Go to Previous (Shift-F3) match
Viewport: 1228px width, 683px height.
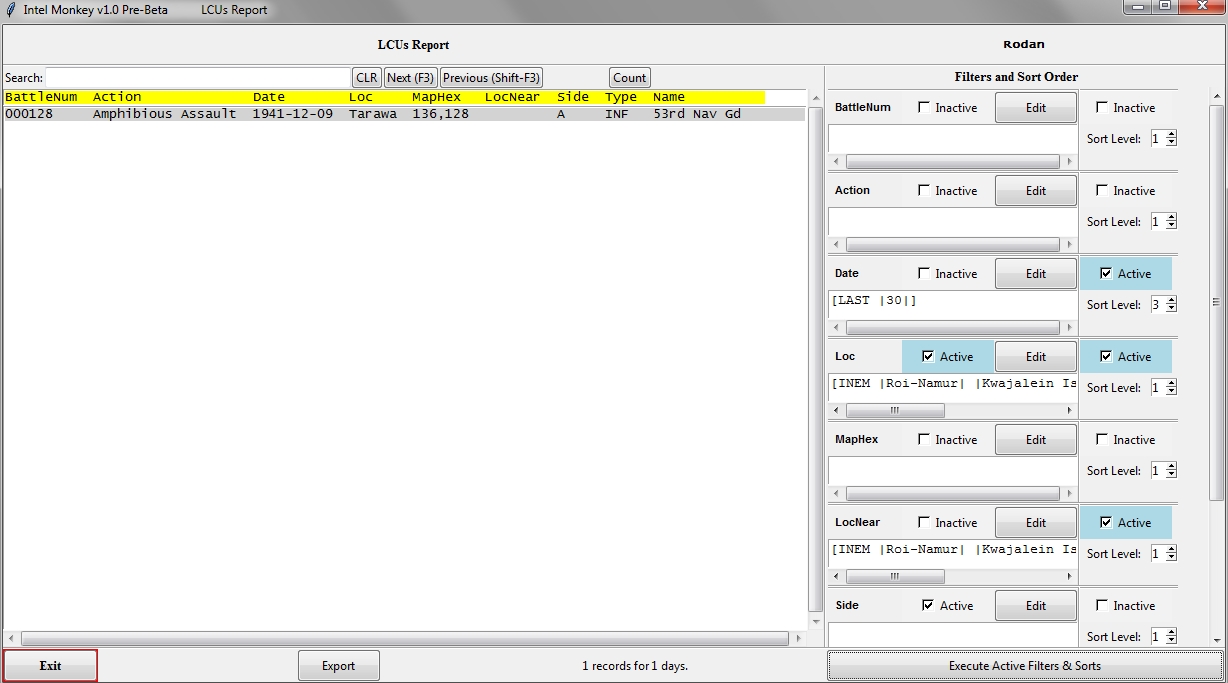coord(491,78)
